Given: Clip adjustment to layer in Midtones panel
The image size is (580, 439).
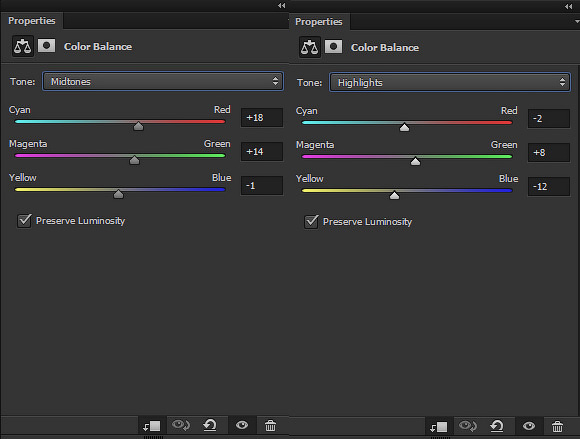Looking at the screenshot, I should pos(152,426).
